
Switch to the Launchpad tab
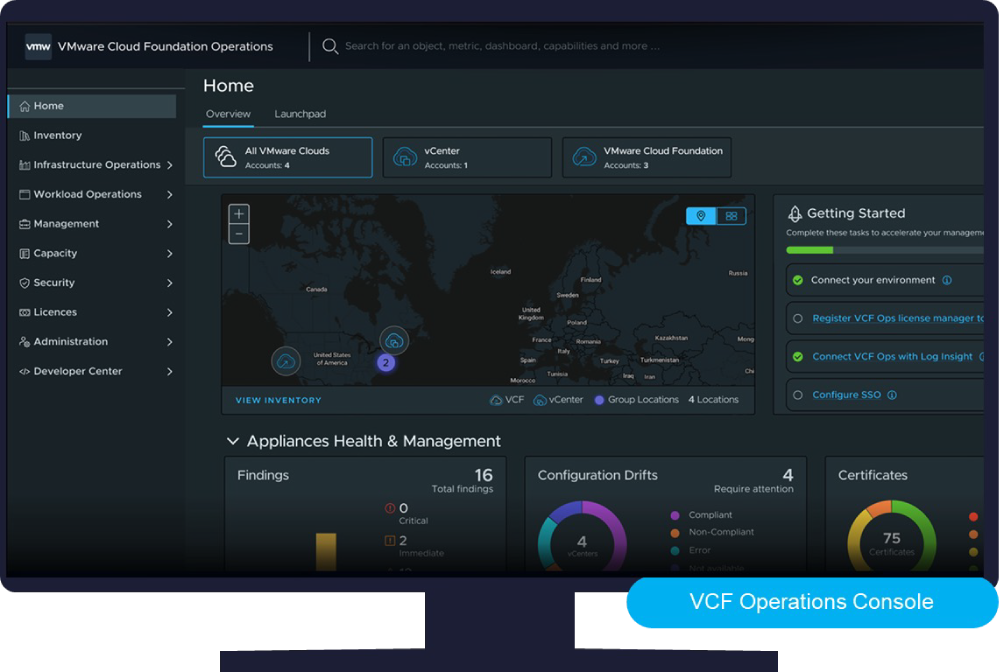pyautogui.click(x=300, y=113)
